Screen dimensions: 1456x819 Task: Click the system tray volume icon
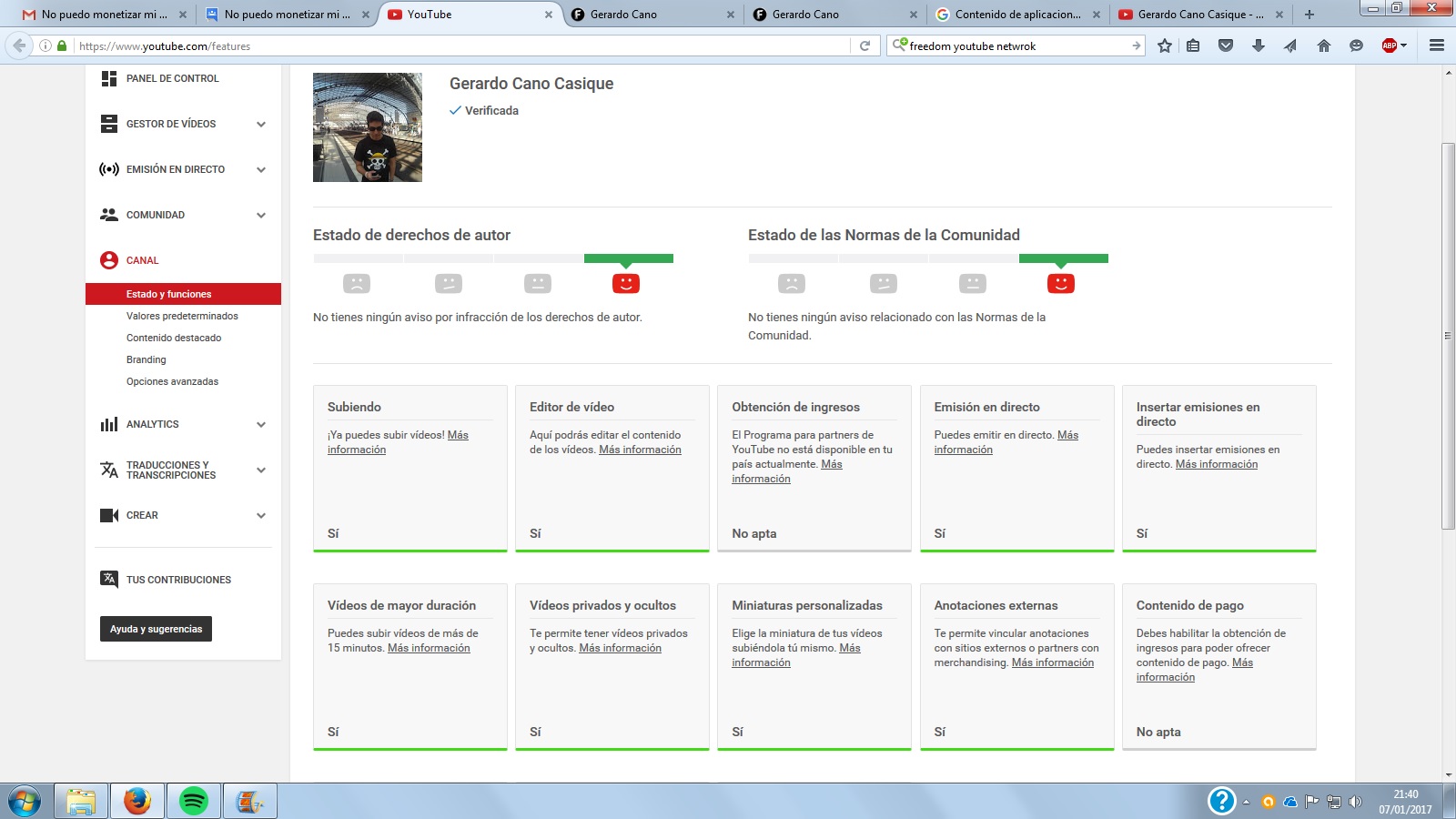[x=1355, y=802]
